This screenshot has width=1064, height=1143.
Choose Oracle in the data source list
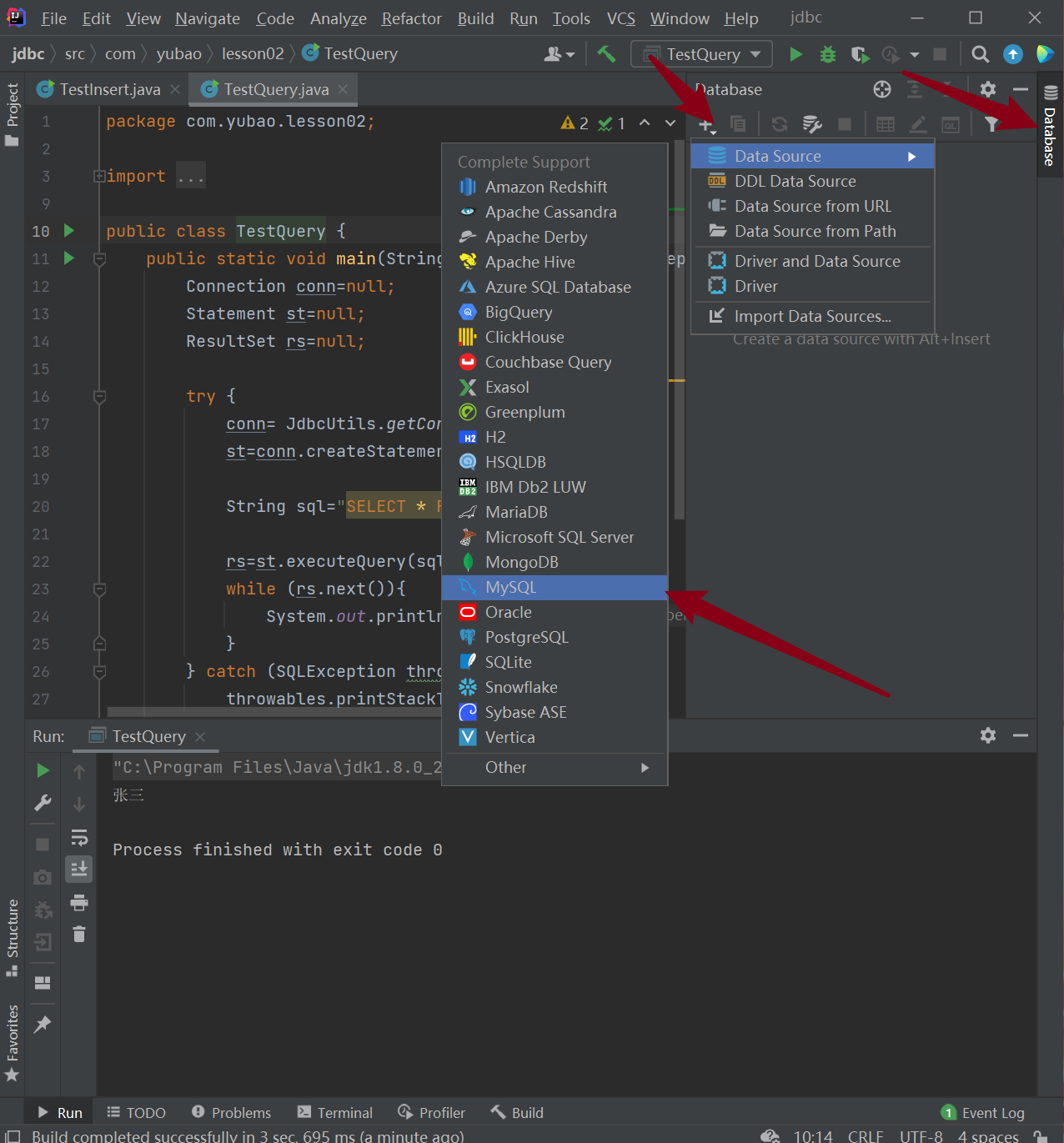point(555,613)
